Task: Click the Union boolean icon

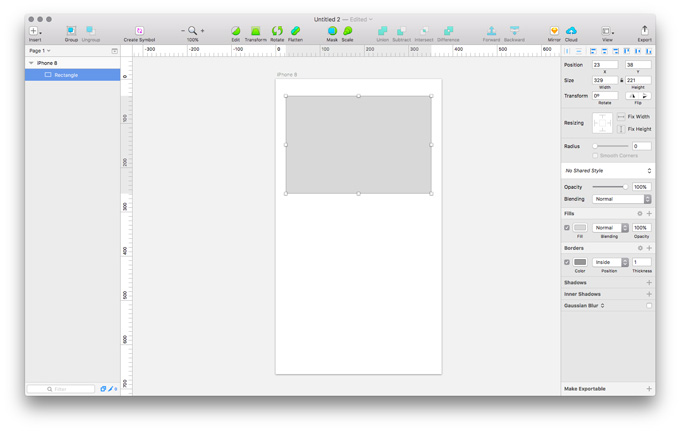Action: click(x=382, y=31)
